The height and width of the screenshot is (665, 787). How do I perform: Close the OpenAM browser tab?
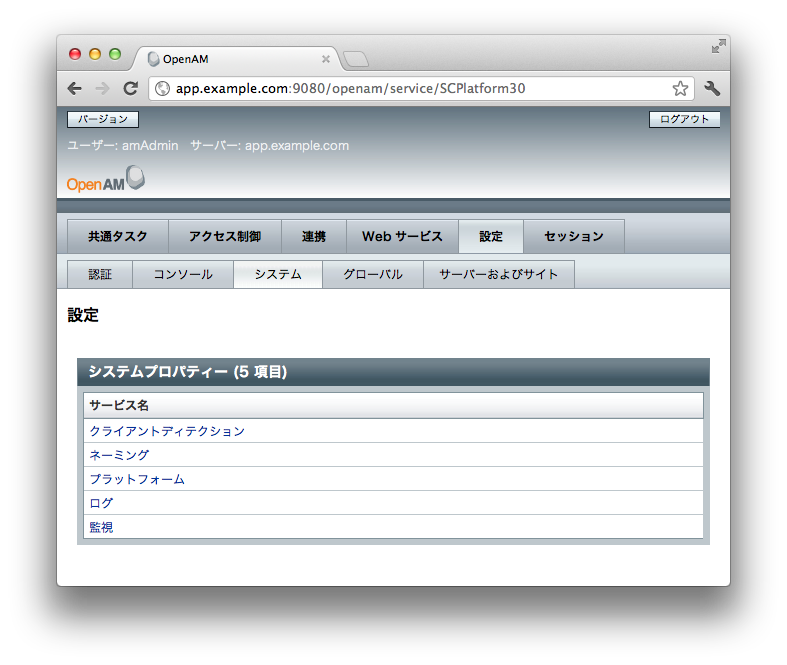point(325,59)
